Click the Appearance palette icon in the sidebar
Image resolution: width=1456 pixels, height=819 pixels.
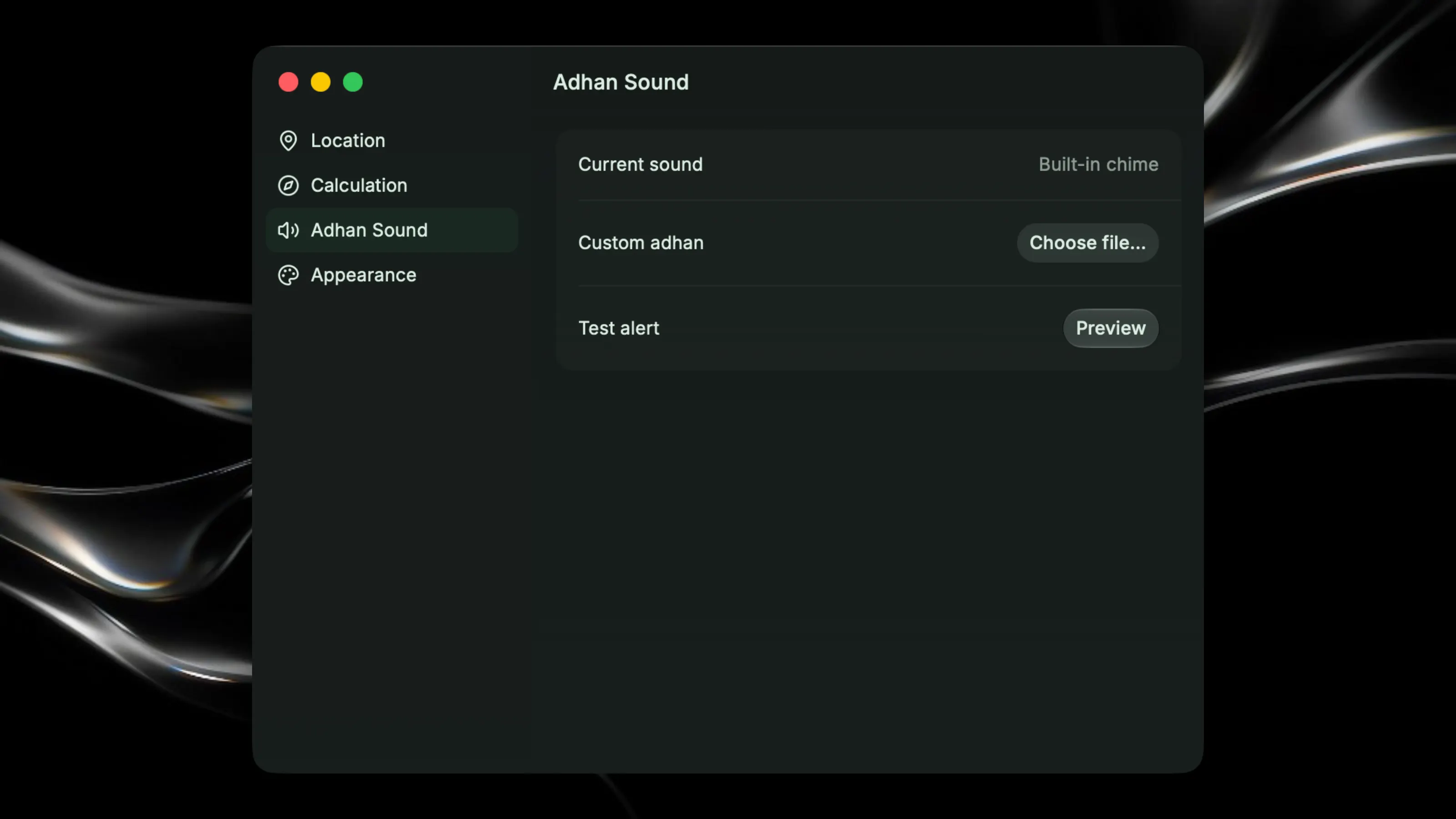(288, 275)
